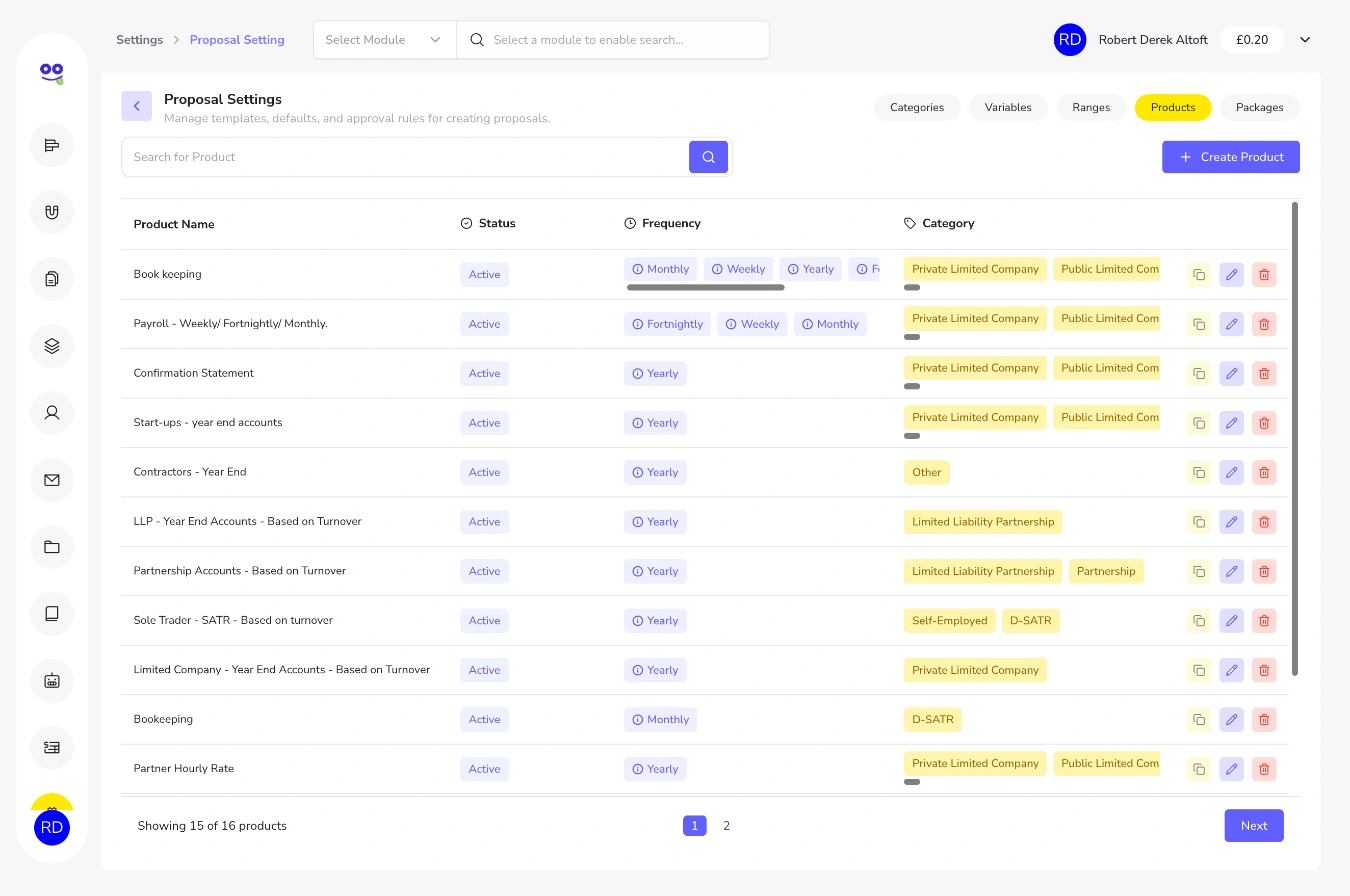Edit the Partner Hourly Rate product
1350x896 pixels.
(x=1232, y=770)
